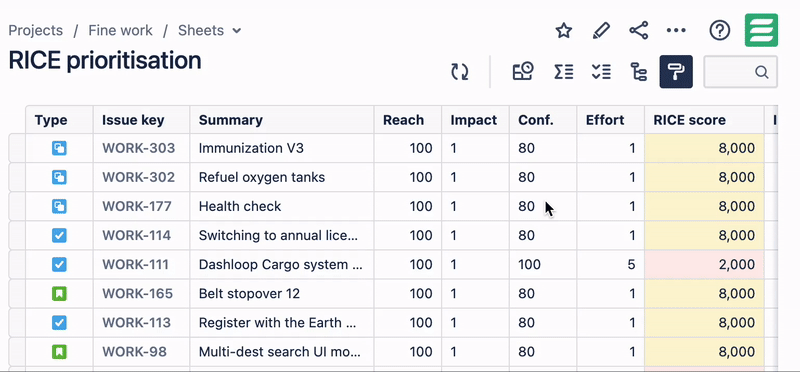Screen dimensions: 800x372
Task: Select the 'Register with the Earth' cell
Action: click(x=282, y=323)
